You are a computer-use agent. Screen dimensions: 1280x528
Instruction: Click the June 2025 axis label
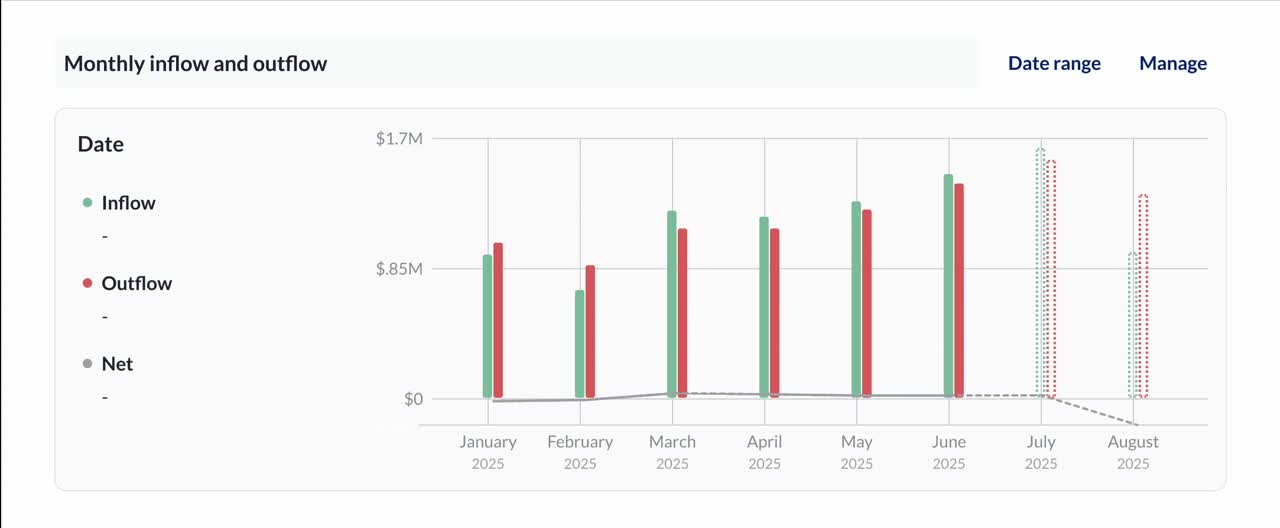coord(949,452)
